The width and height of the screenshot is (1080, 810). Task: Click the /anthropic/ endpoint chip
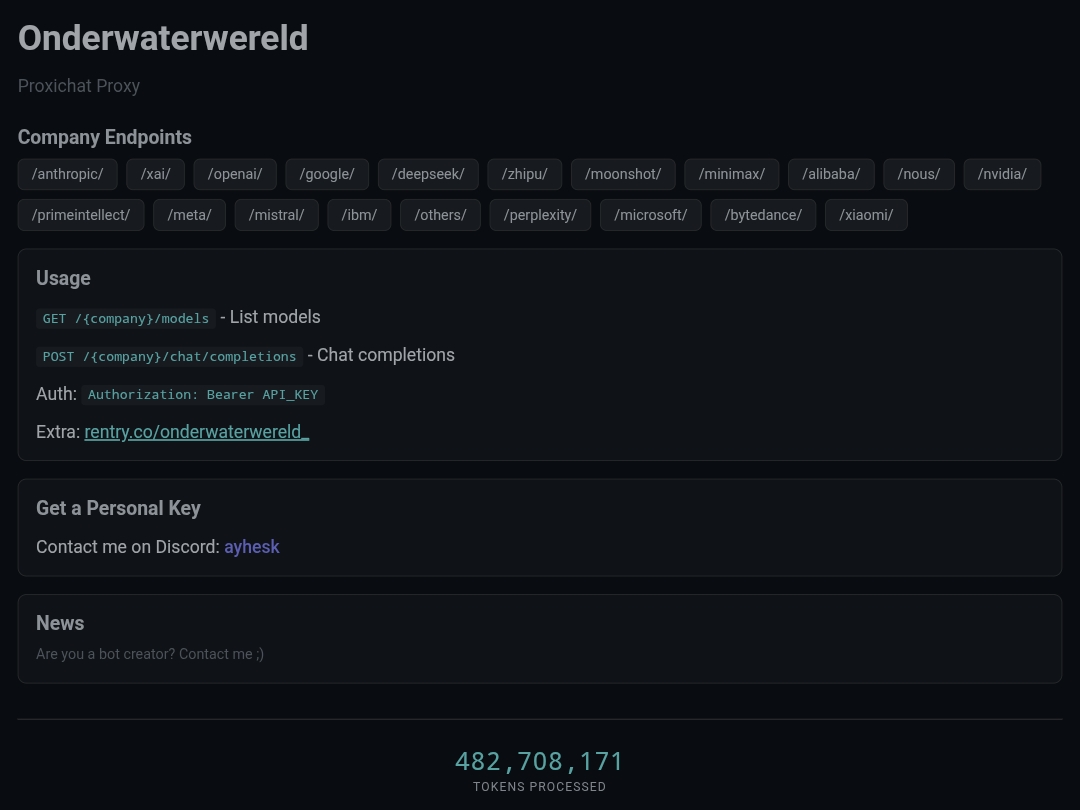coord(68,174)
